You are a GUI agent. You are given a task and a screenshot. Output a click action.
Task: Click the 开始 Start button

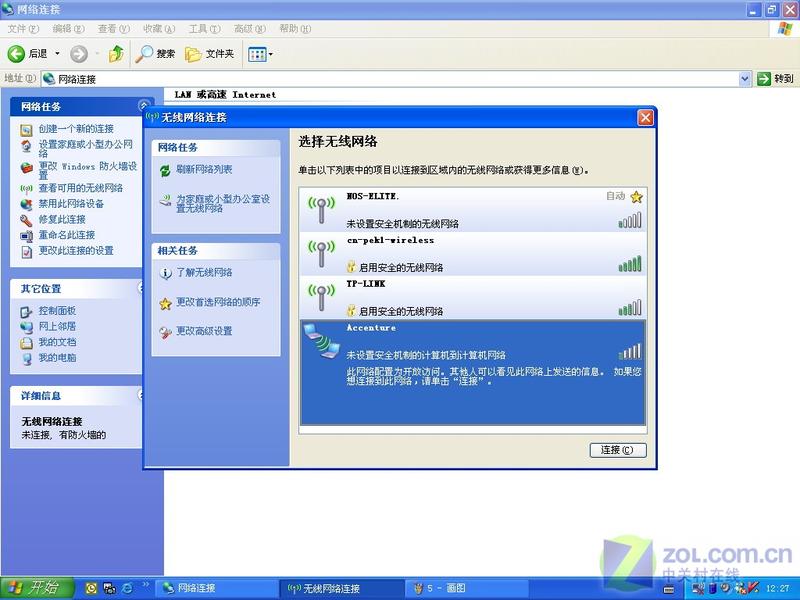[37, 588]
